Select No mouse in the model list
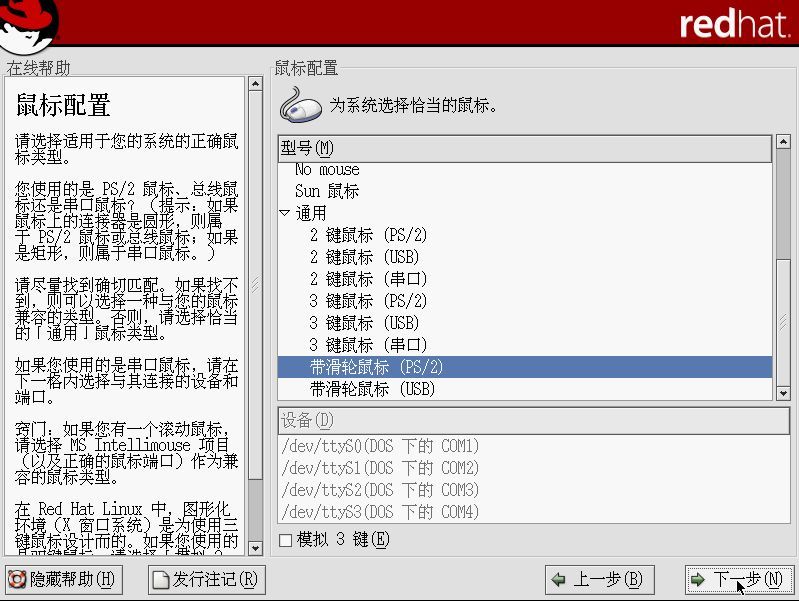 point(327,170)
